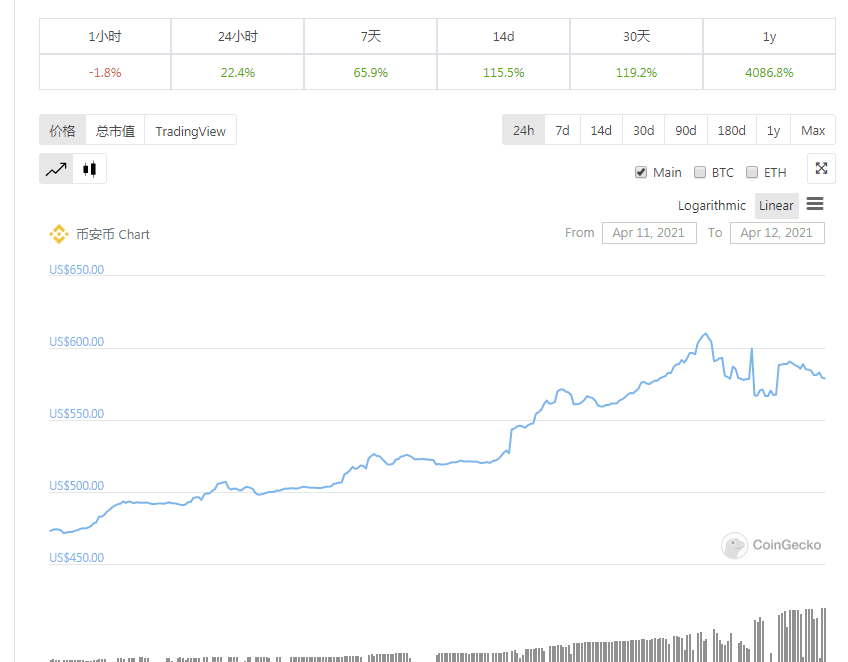The width and height of the screenshot is (848, 662).
Task: Click the Binance coin logo
Action: [60, 234]
